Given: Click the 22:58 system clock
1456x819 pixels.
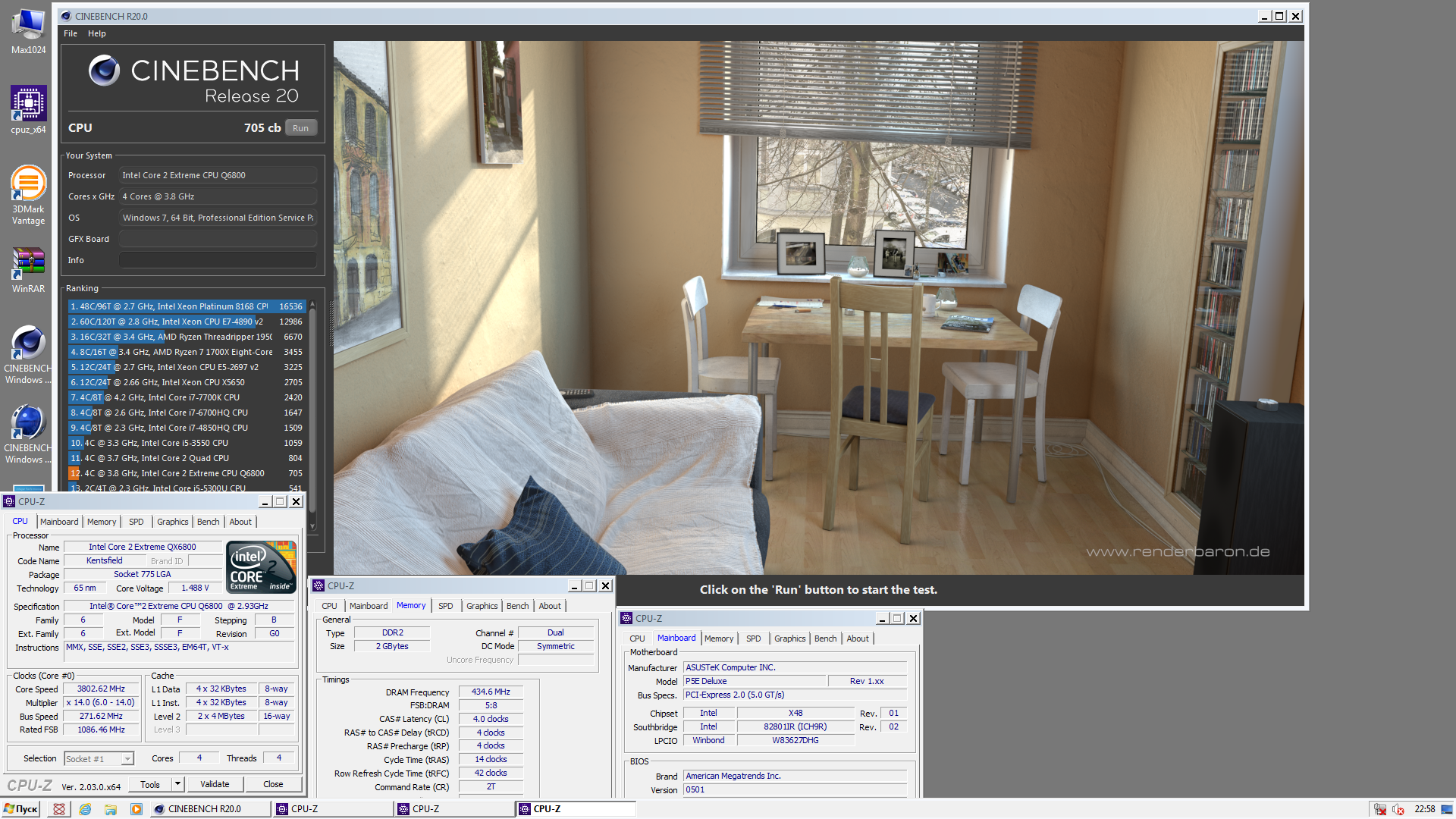Looking at the screenshot, I should pos(1424,809).
